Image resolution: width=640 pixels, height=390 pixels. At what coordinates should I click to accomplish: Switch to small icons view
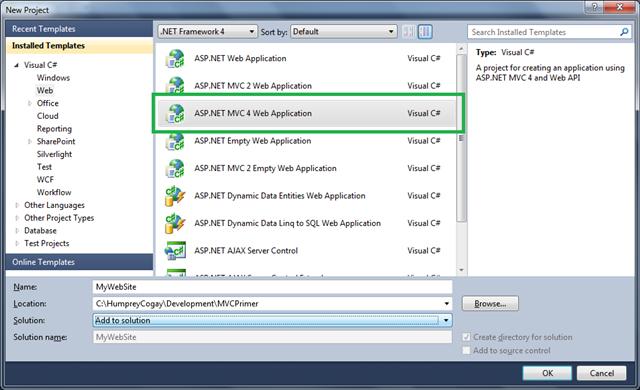[x=408, y=31]
